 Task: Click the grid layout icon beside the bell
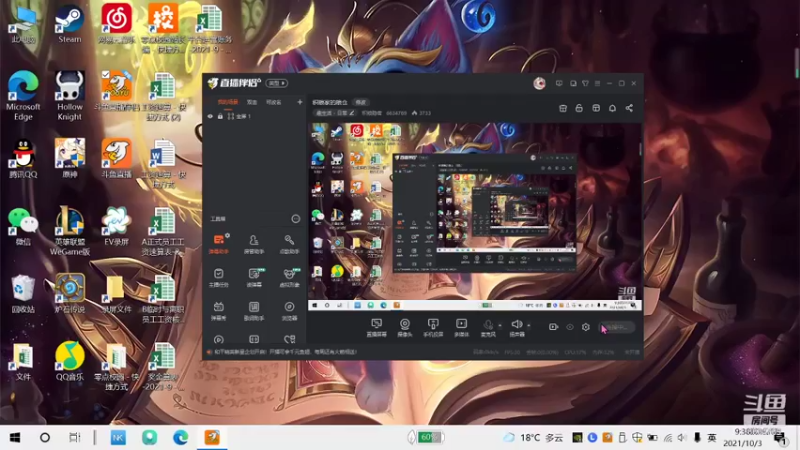596,108
